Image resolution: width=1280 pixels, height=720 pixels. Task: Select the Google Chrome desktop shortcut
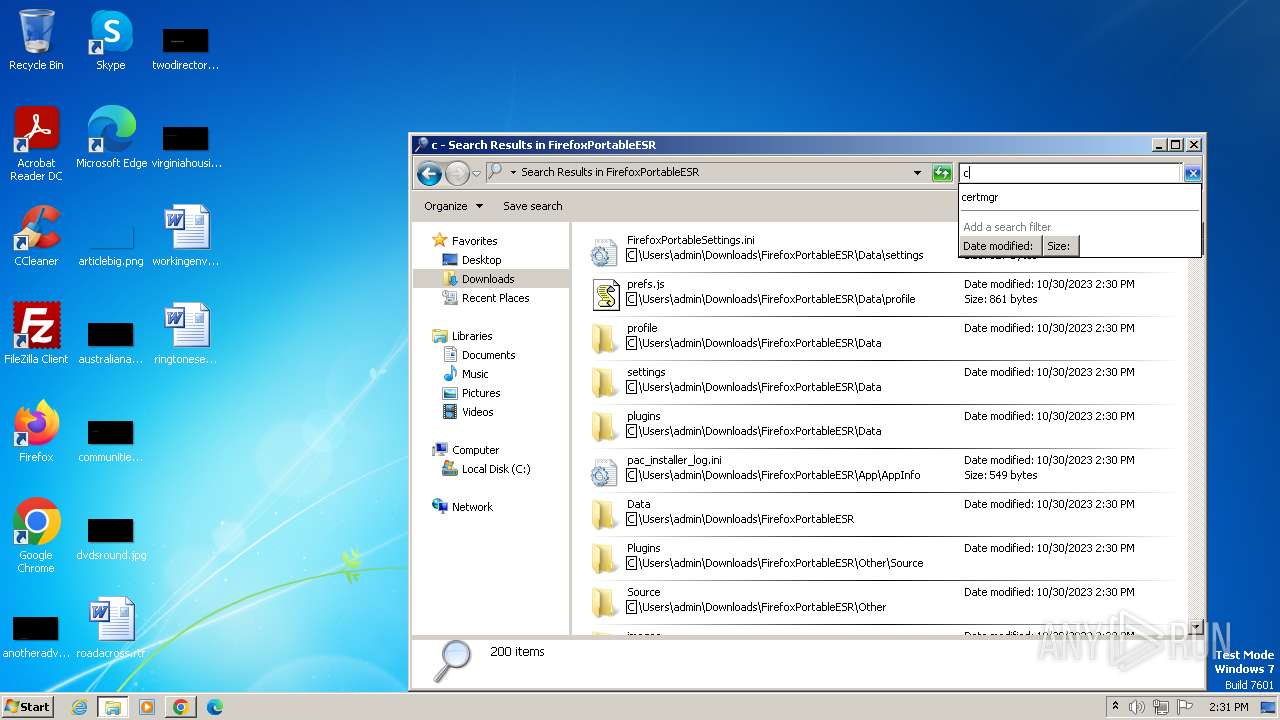pos(36,535)
